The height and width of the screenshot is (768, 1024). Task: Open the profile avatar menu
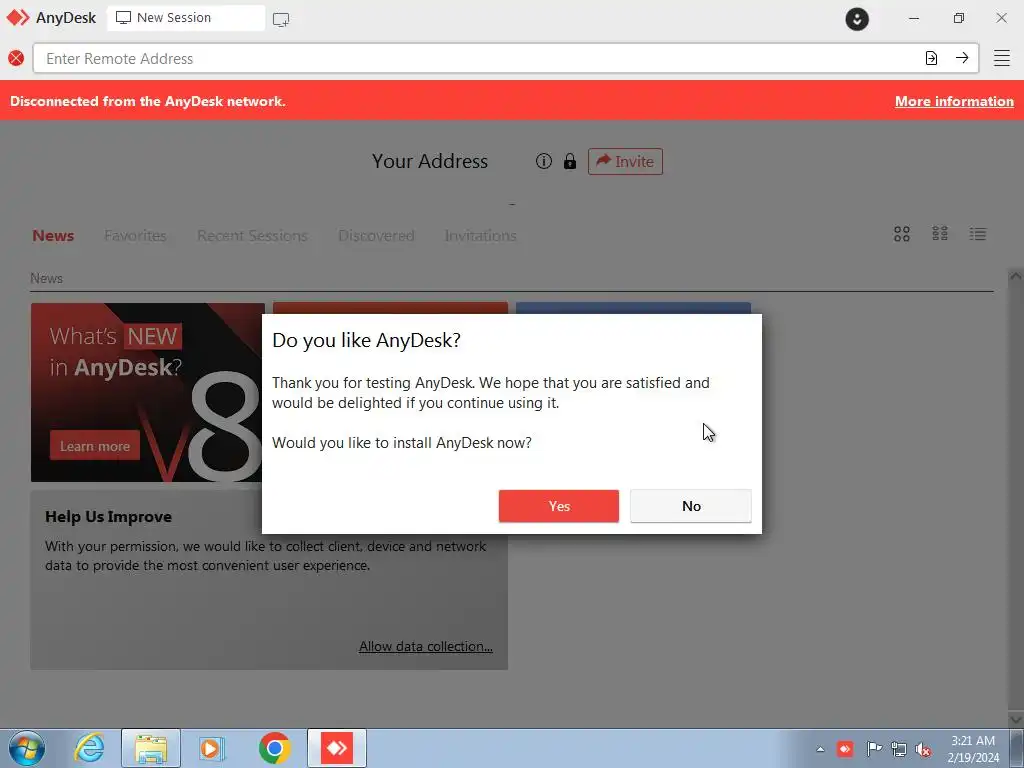click(857, 18)
